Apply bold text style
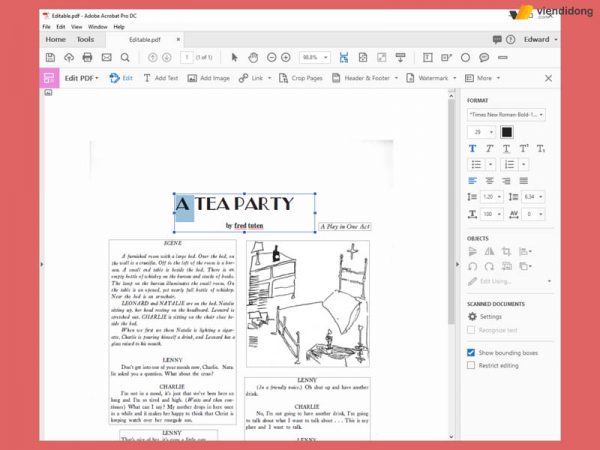Image resolution: width=600 pixels, height=450 pixels. [473, 148]
